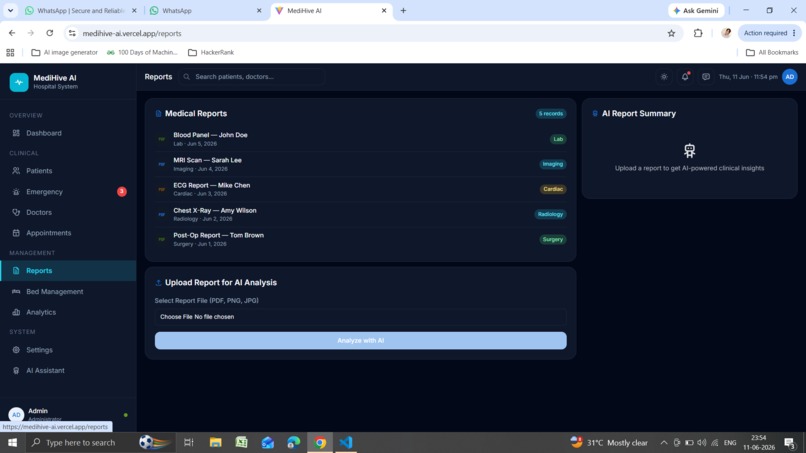Open notifications bell icon
Screen dimensions: 806x453
(x=685, y=77)
